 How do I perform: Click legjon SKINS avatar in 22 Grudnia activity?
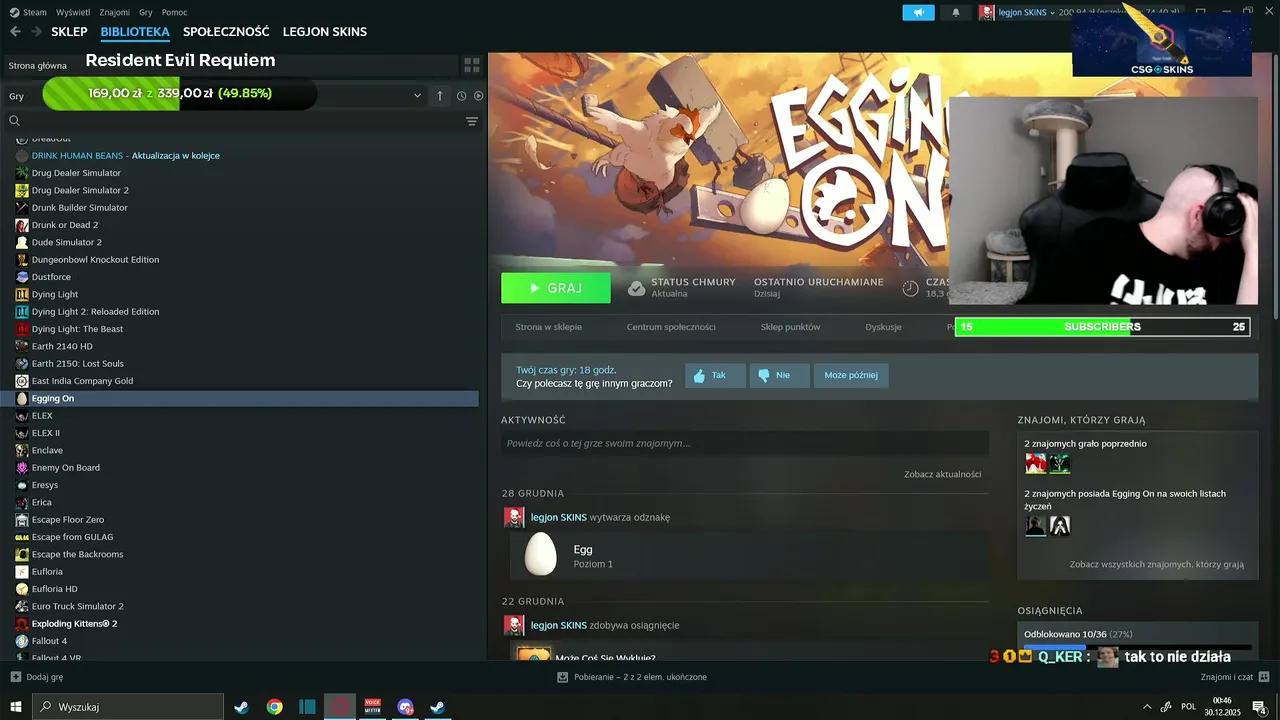tap(514, 626)
